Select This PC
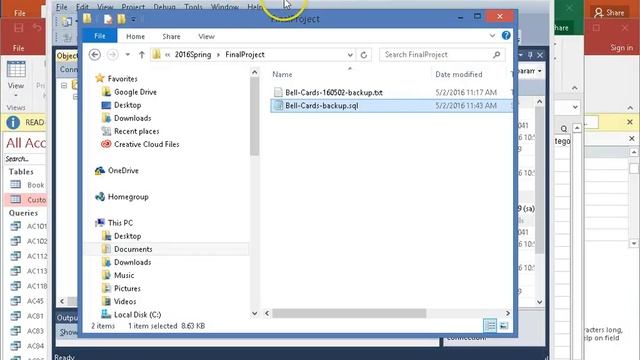The height and width of the screenshot is (360, 640). click(x=120, y=223)
